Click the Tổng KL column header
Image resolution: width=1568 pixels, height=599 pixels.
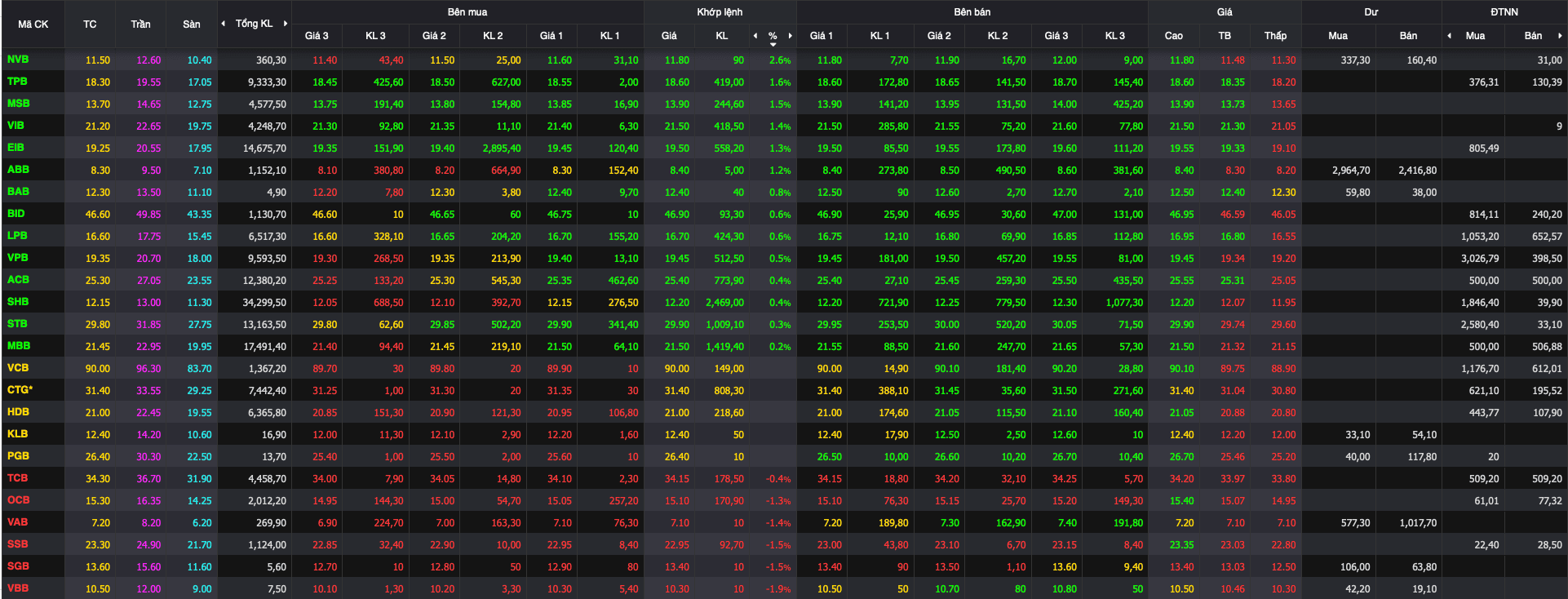255,24
